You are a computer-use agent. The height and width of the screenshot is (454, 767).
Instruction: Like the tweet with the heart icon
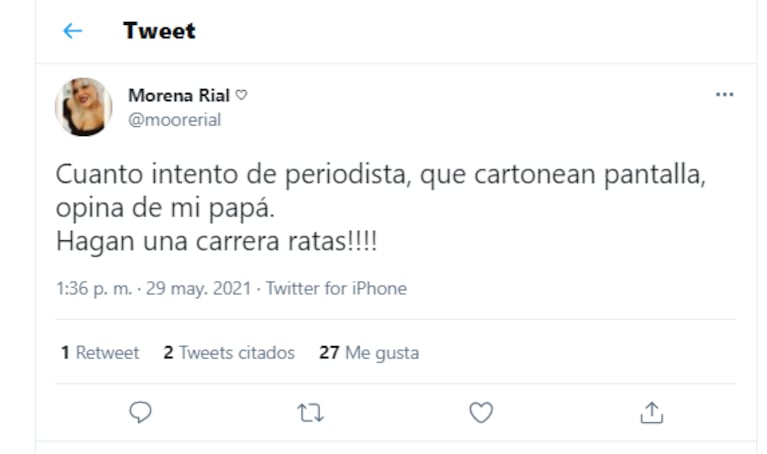coord(481,412)
